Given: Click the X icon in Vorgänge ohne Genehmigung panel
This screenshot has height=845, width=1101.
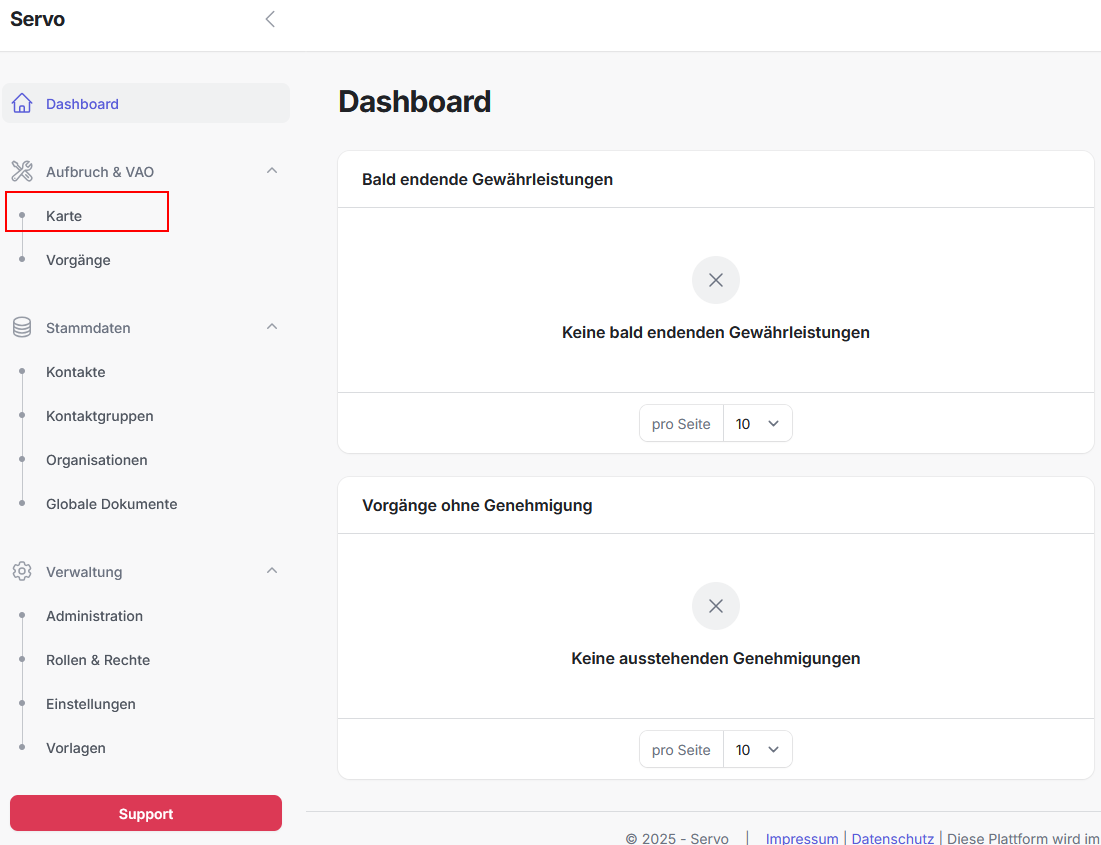Looking at the screenshot, I should (x=715, y=606).
